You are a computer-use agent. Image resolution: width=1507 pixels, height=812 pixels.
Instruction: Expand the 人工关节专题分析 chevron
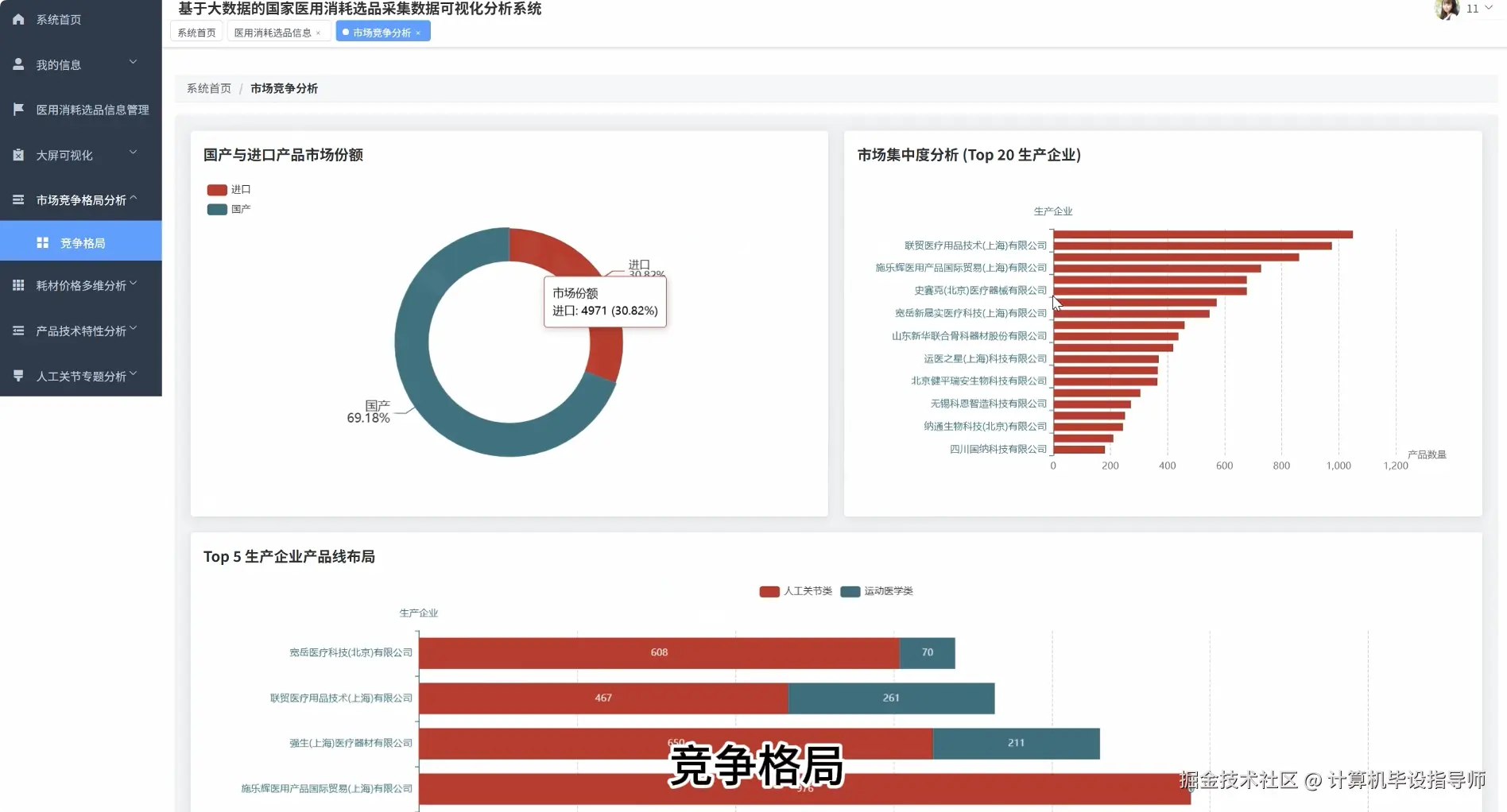[x=133, y=373]
